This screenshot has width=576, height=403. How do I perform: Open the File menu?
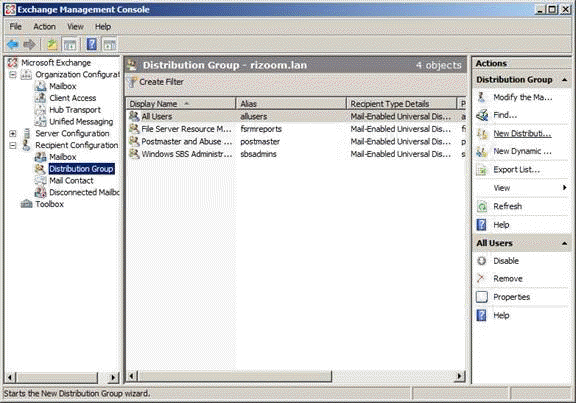click(15, 27)
